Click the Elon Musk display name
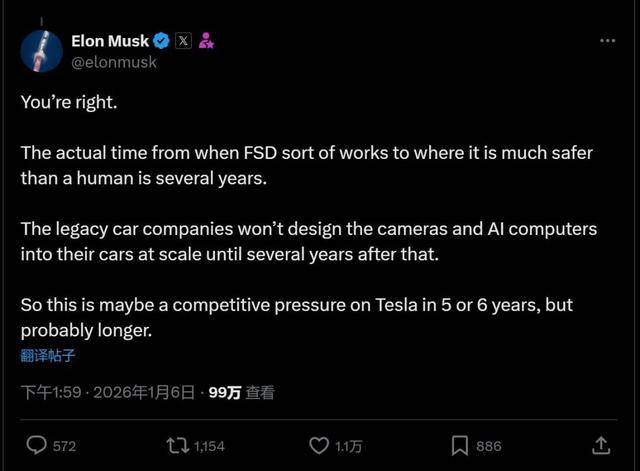640x471 pixels. tap(110, 41)
